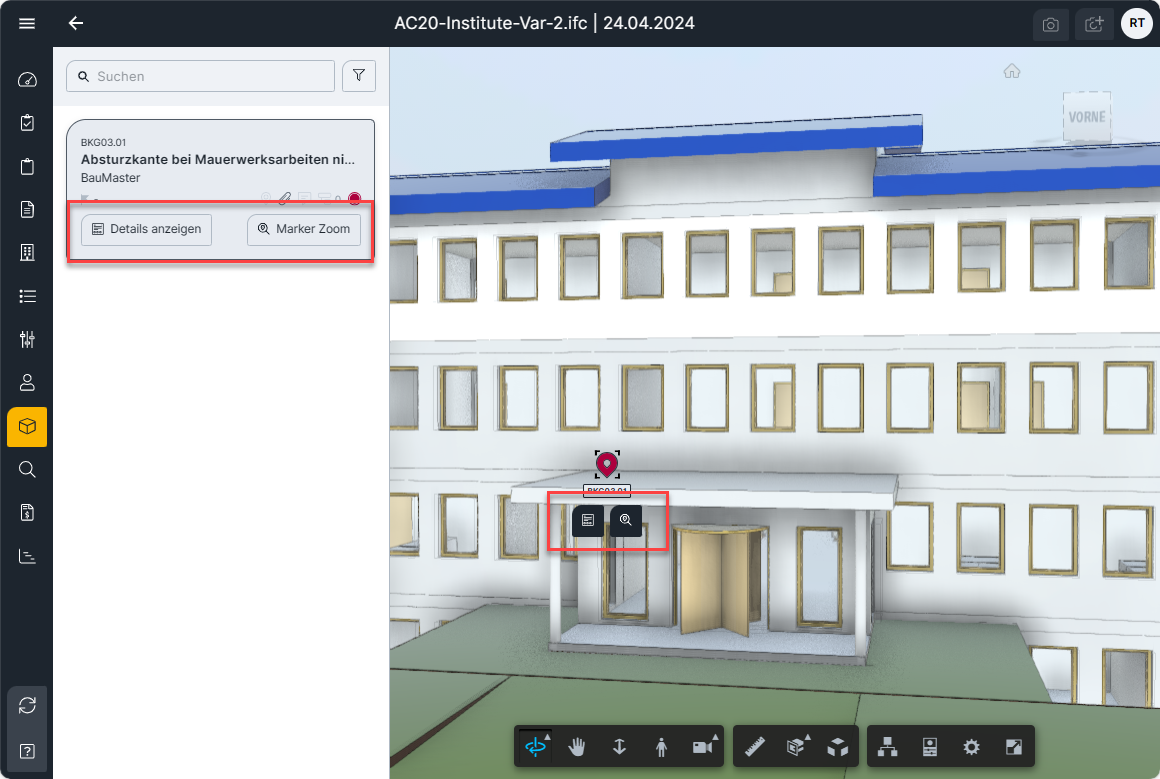
Task: Click the home view icon in viewer
Action: [x=1012, y=71]
